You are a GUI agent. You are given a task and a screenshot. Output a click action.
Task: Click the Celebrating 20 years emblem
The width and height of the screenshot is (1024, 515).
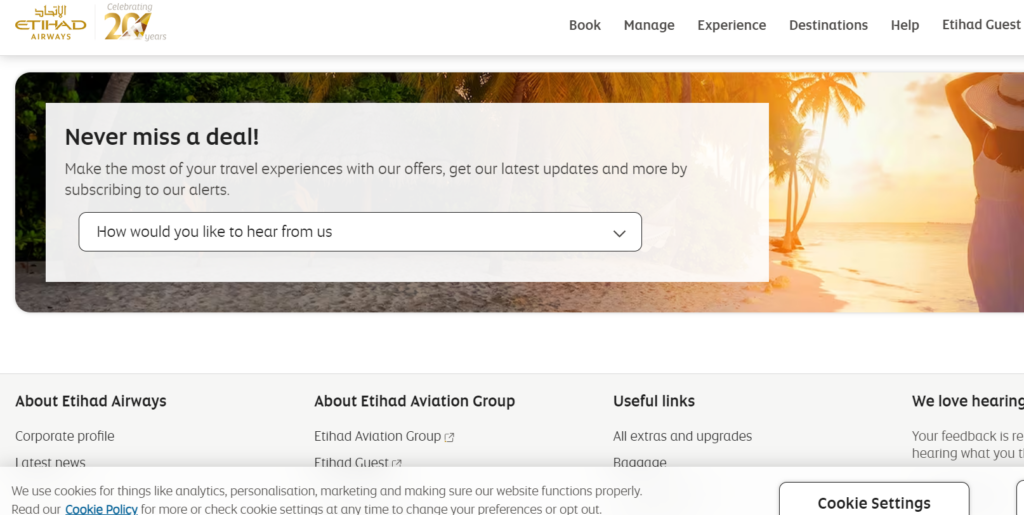point(135,22)
